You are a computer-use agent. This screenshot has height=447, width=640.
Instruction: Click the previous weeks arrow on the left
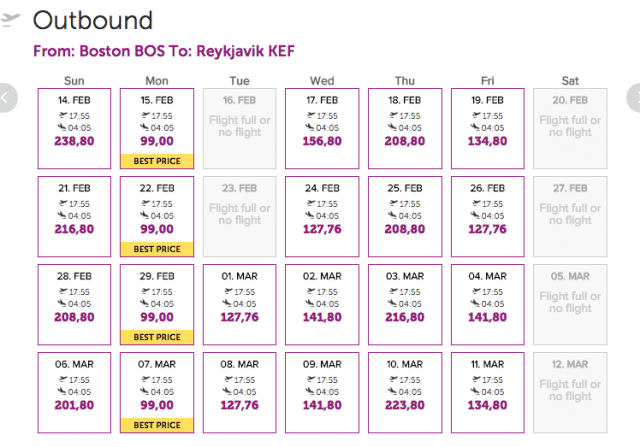click(7, 98)
